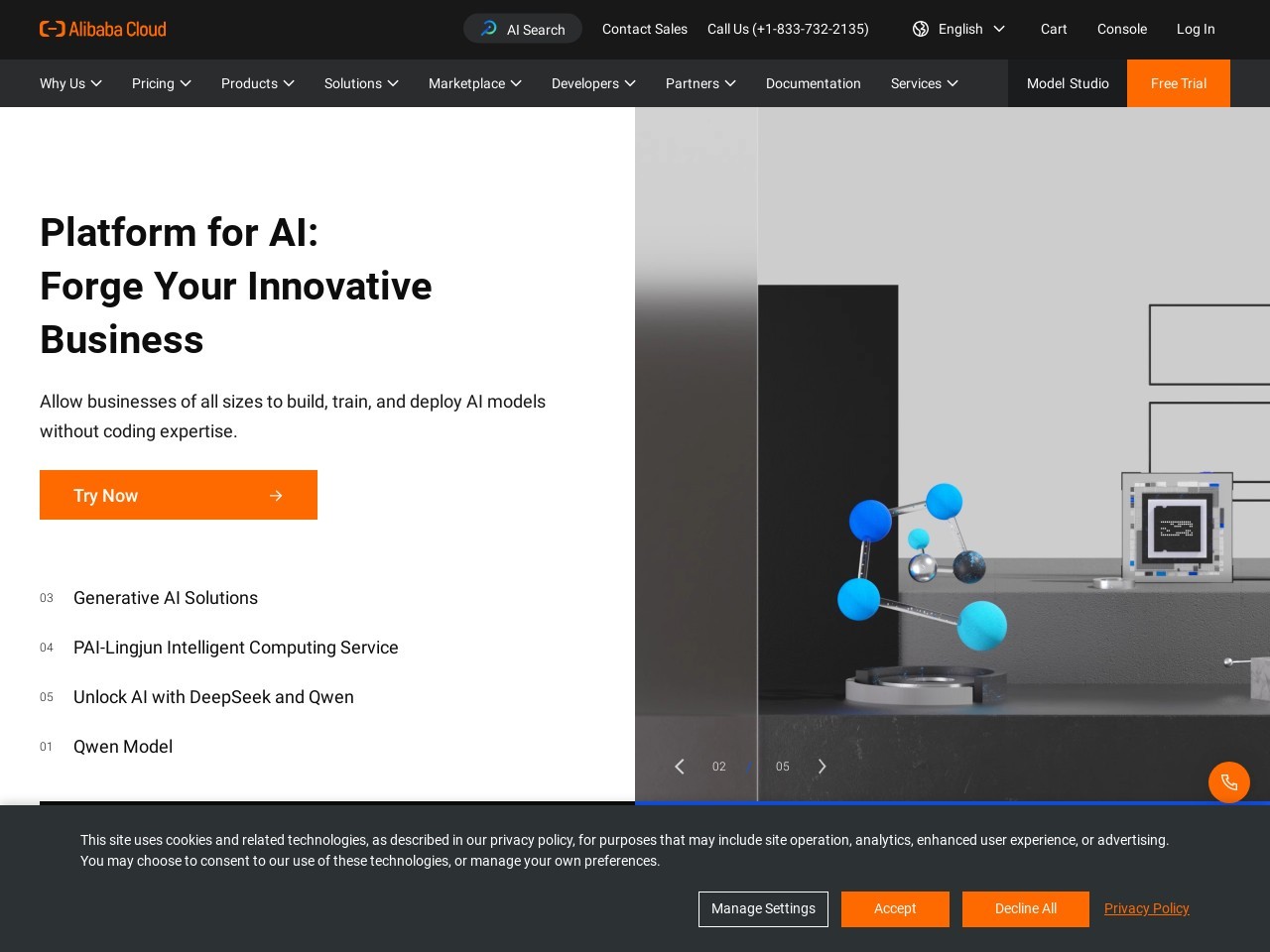
Task: Select Unlock AI with DeepSeek and Qwen slide
Action: (x=213, y=697)
